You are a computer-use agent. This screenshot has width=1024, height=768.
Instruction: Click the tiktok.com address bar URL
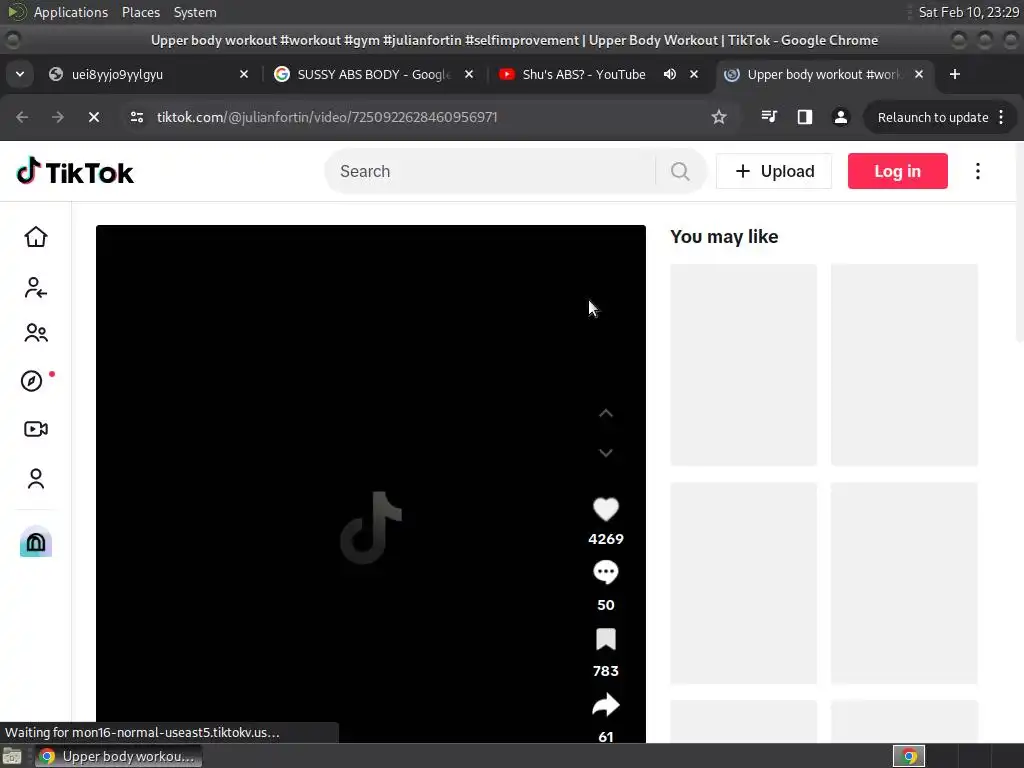pyautogui.click(x=327, y=117)
